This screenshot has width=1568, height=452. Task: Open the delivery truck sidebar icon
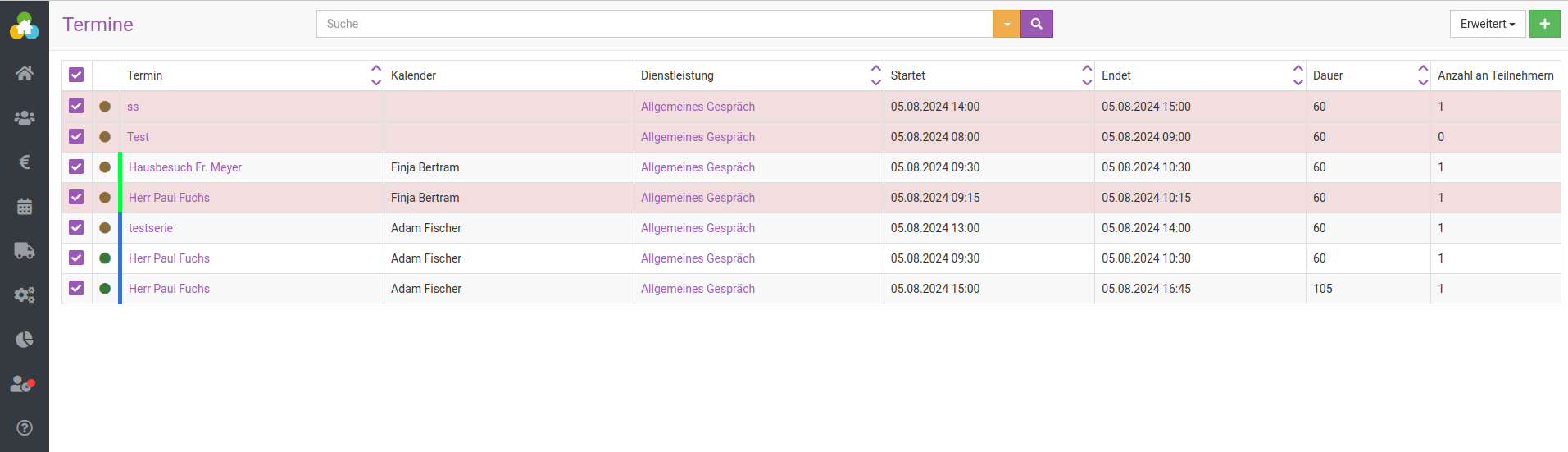[x=25, y=251]
